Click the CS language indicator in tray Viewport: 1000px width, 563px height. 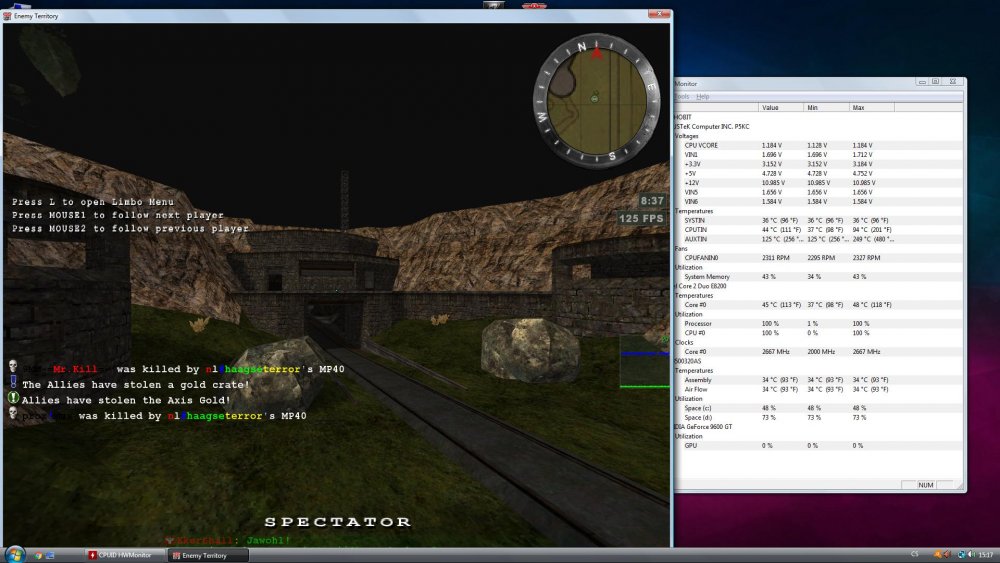(915, 555)
